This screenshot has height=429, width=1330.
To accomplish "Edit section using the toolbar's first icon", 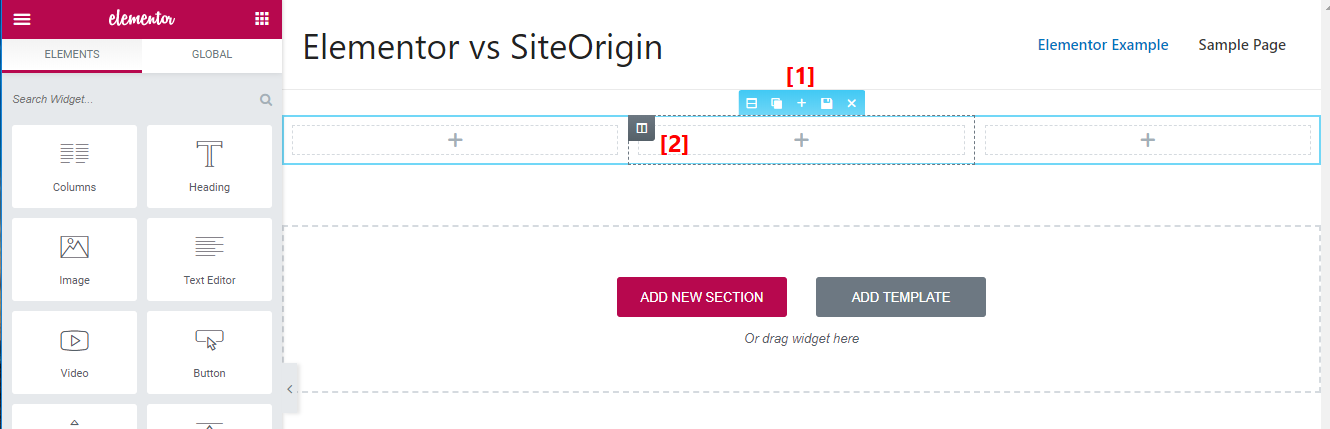I will (752, 103).
